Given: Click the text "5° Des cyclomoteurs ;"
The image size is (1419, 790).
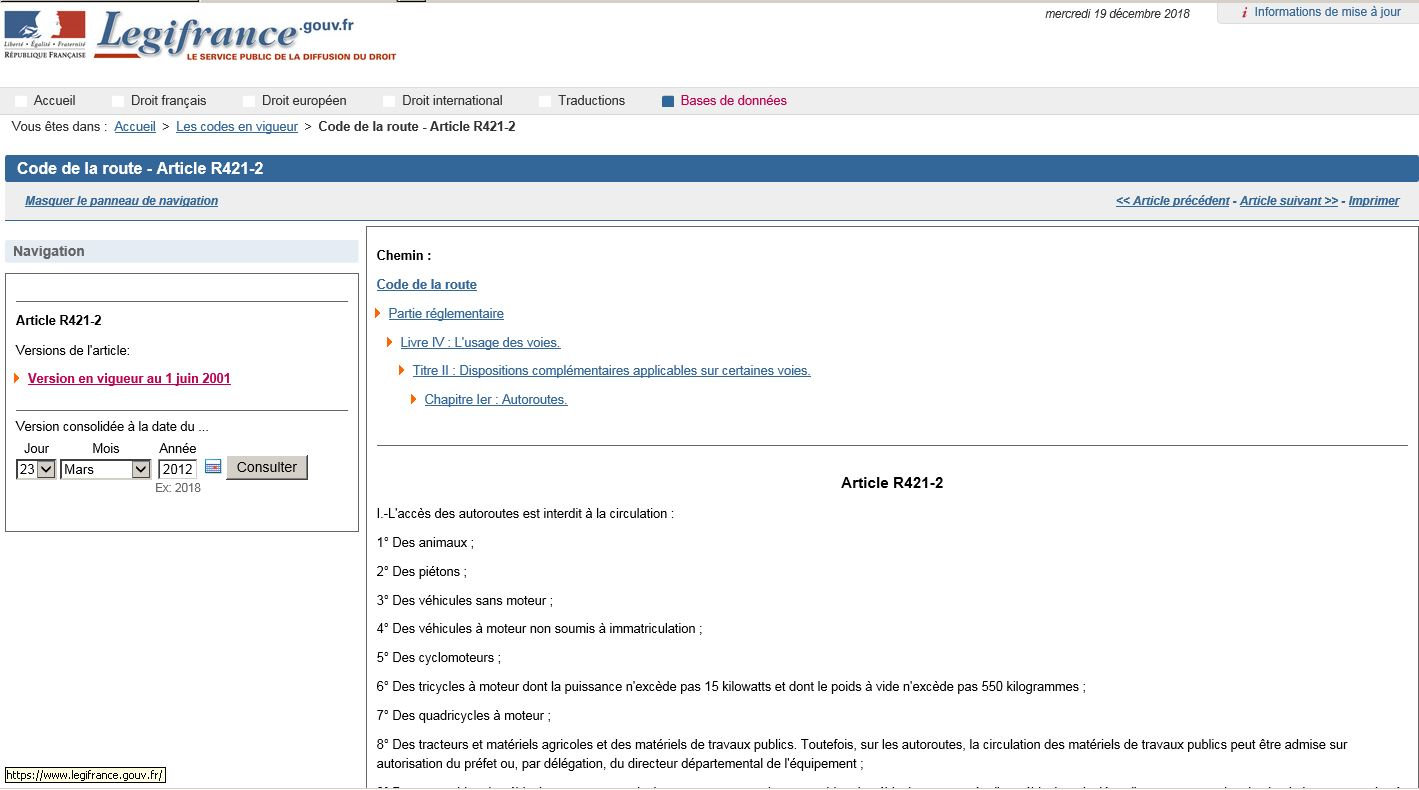Looking at the screenshot, I should coord(439,658).
